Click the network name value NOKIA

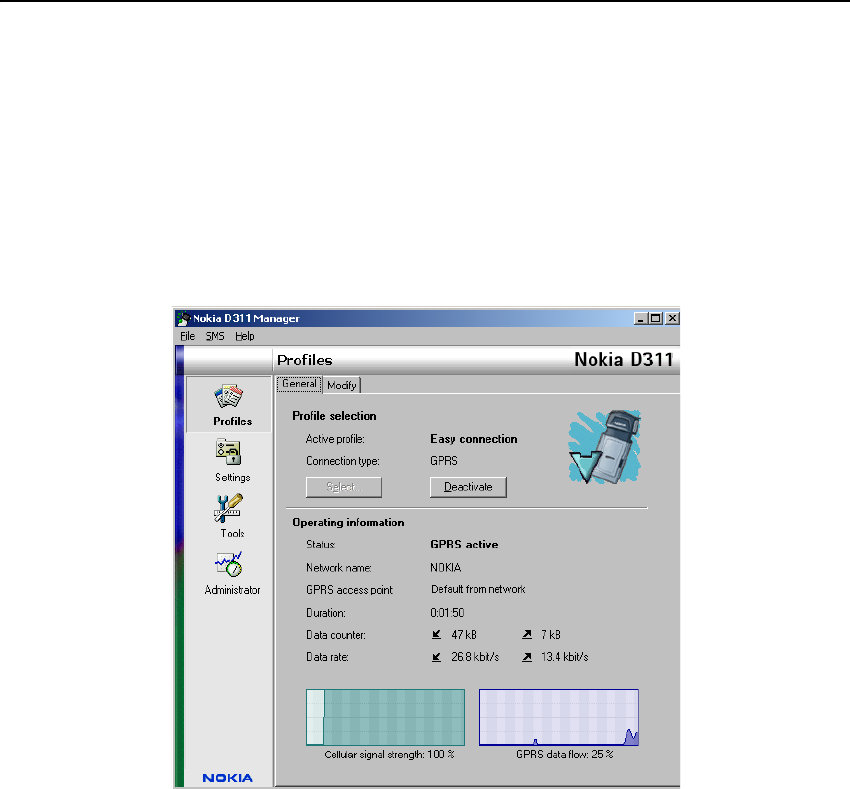click(446, 568)
